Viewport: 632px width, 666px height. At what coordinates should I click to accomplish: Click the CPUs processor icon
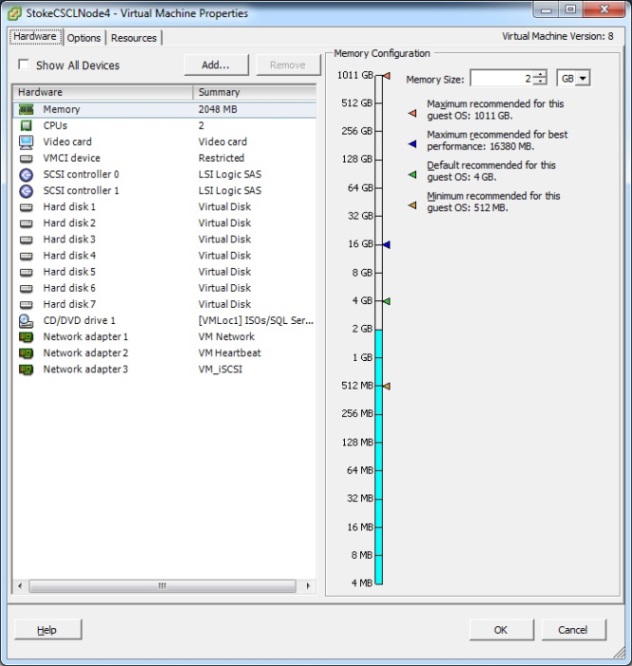pyautogui.click(x=26, y=126)
